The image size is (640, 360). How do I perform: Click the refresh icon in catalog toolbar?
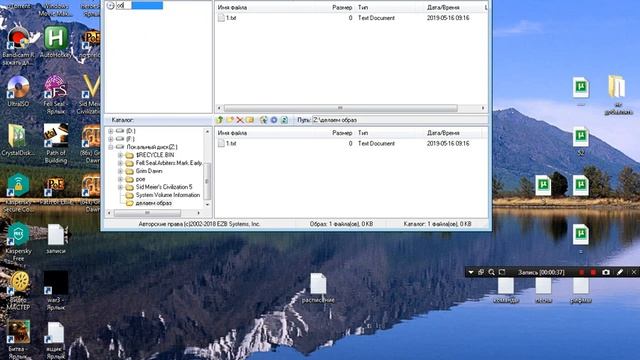(284, 120)
